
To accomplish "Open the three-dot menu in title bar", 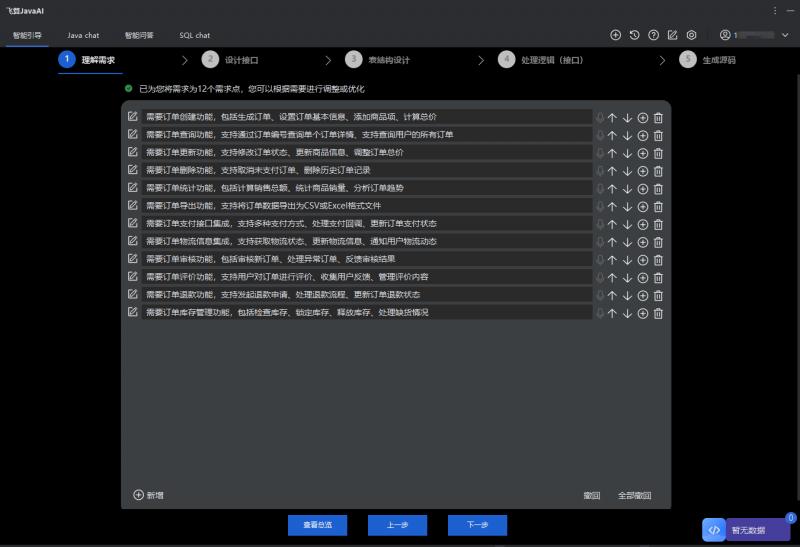I will 775,10.
